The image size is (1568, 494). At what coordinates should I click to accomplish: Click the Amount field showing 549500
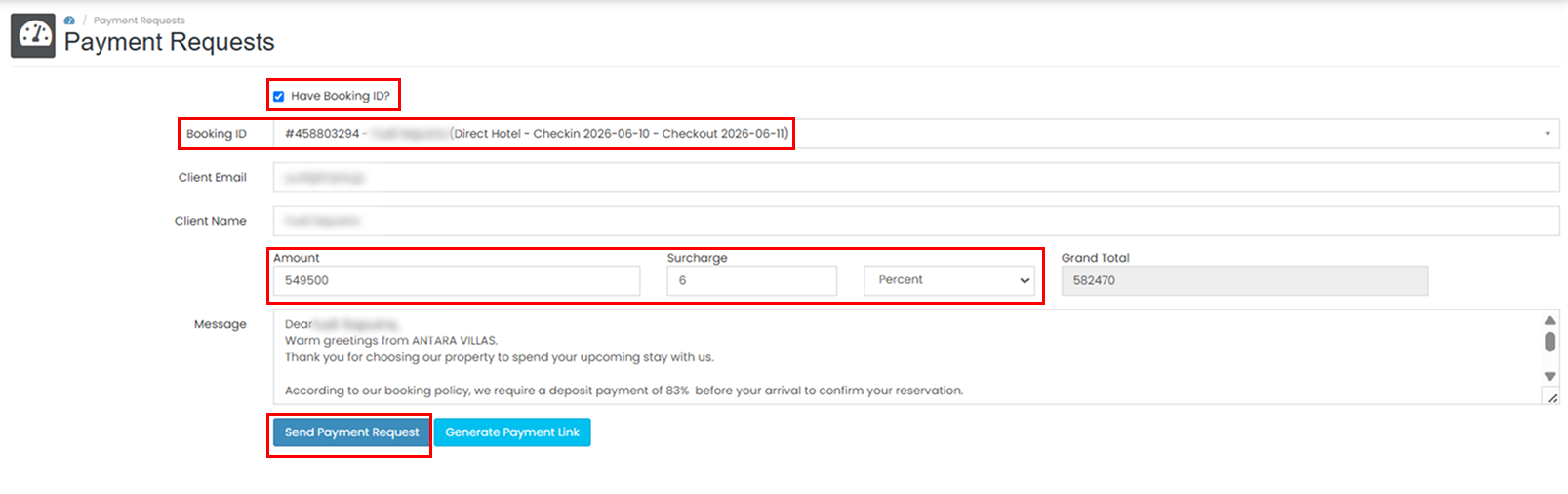coord(457,280)
